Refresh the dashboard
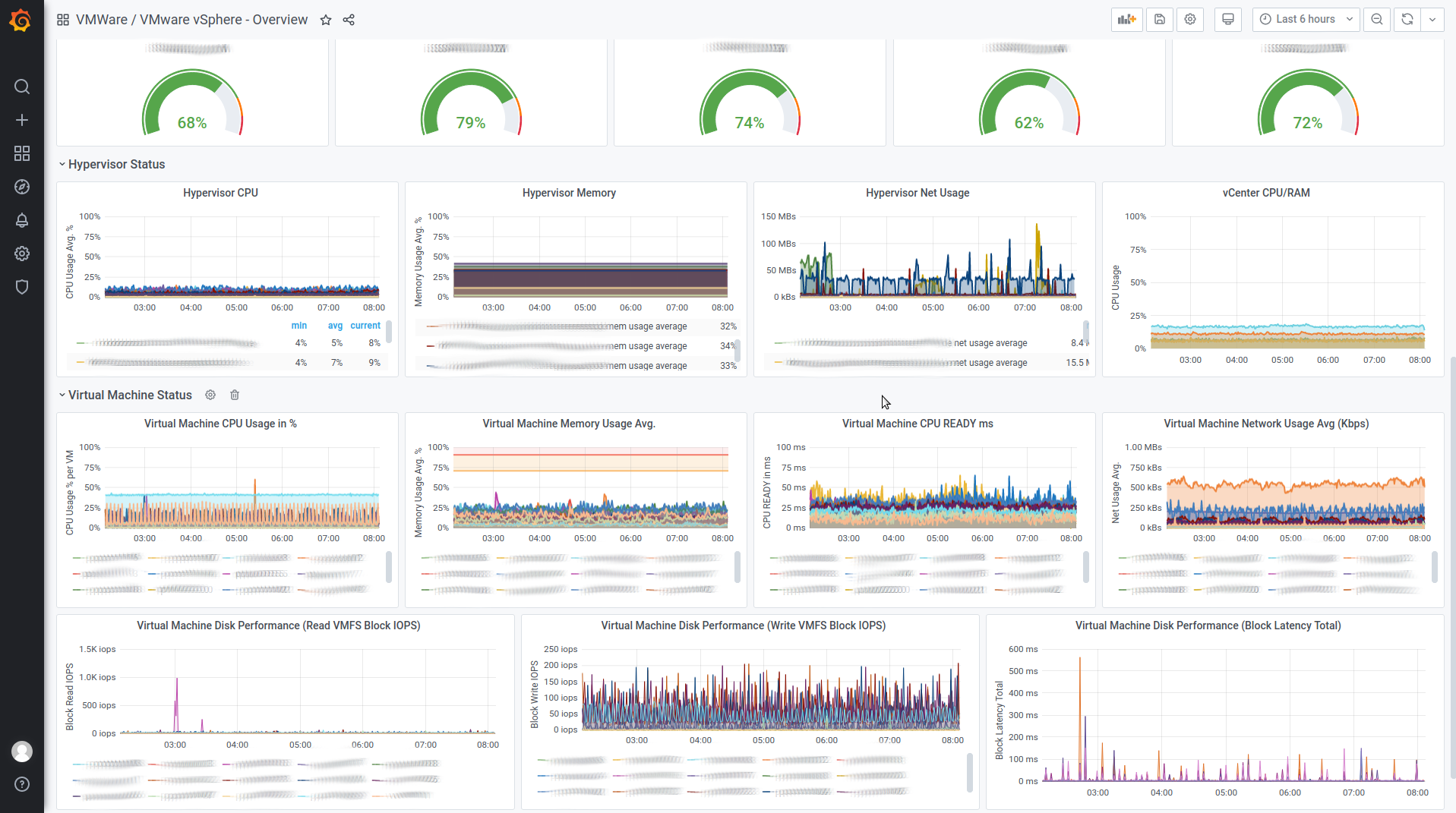 pyautogui.click(x=1407, y=20)
